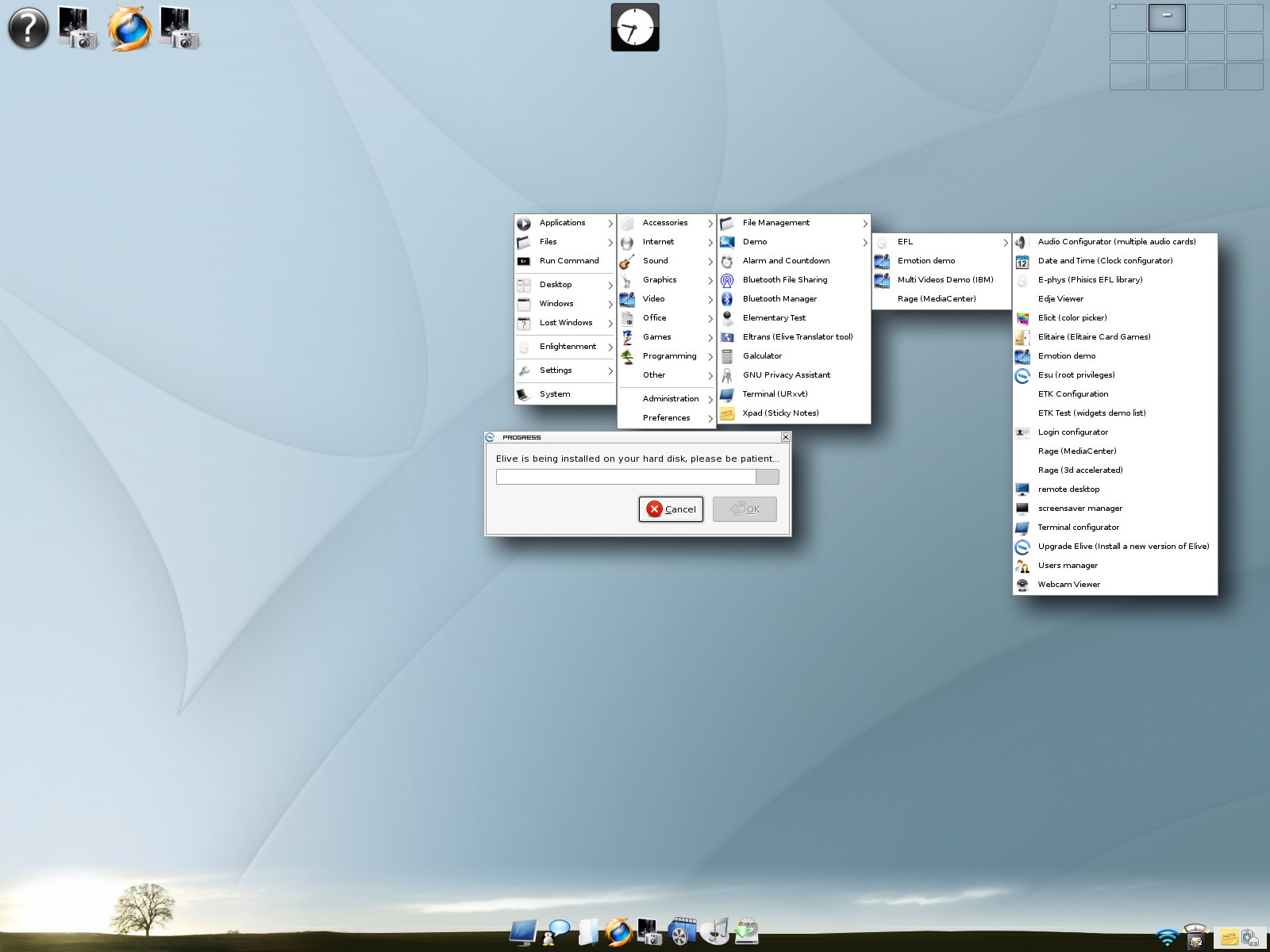This screenshot has width=1270, height=952.
Task: Open Audio Configurator (multiple audio cards)
Action: click(1115, 242)
